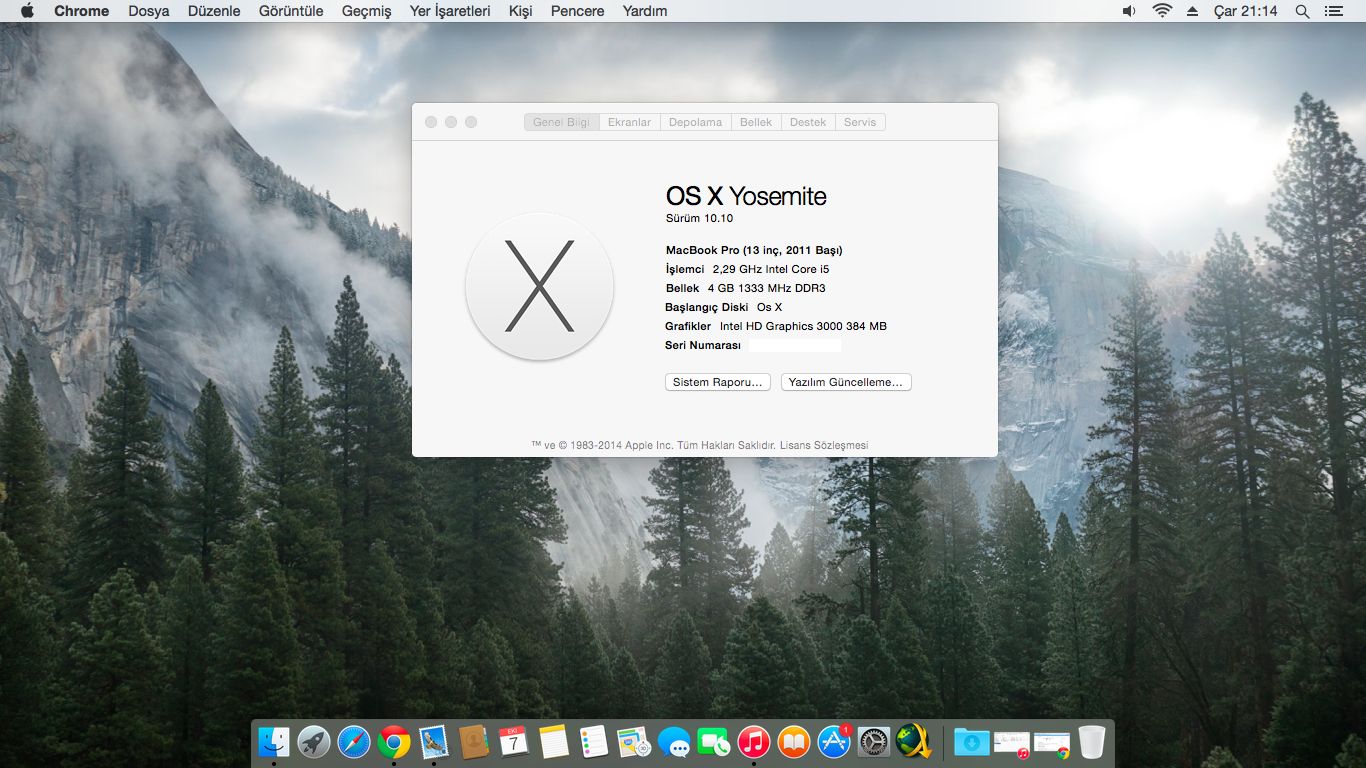Click the Sürüm 10.10 version text
The height and width of the screenshot is (768, 1366).
[x=700, y=218]
